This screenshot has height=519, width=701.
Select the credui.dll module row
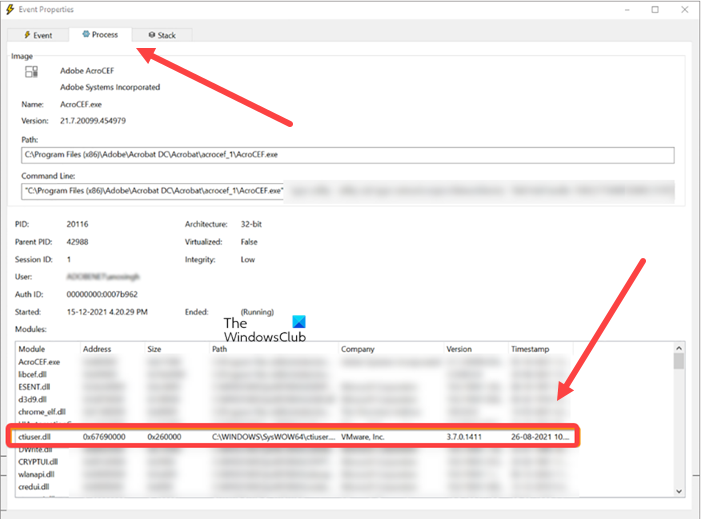[295, 487]
